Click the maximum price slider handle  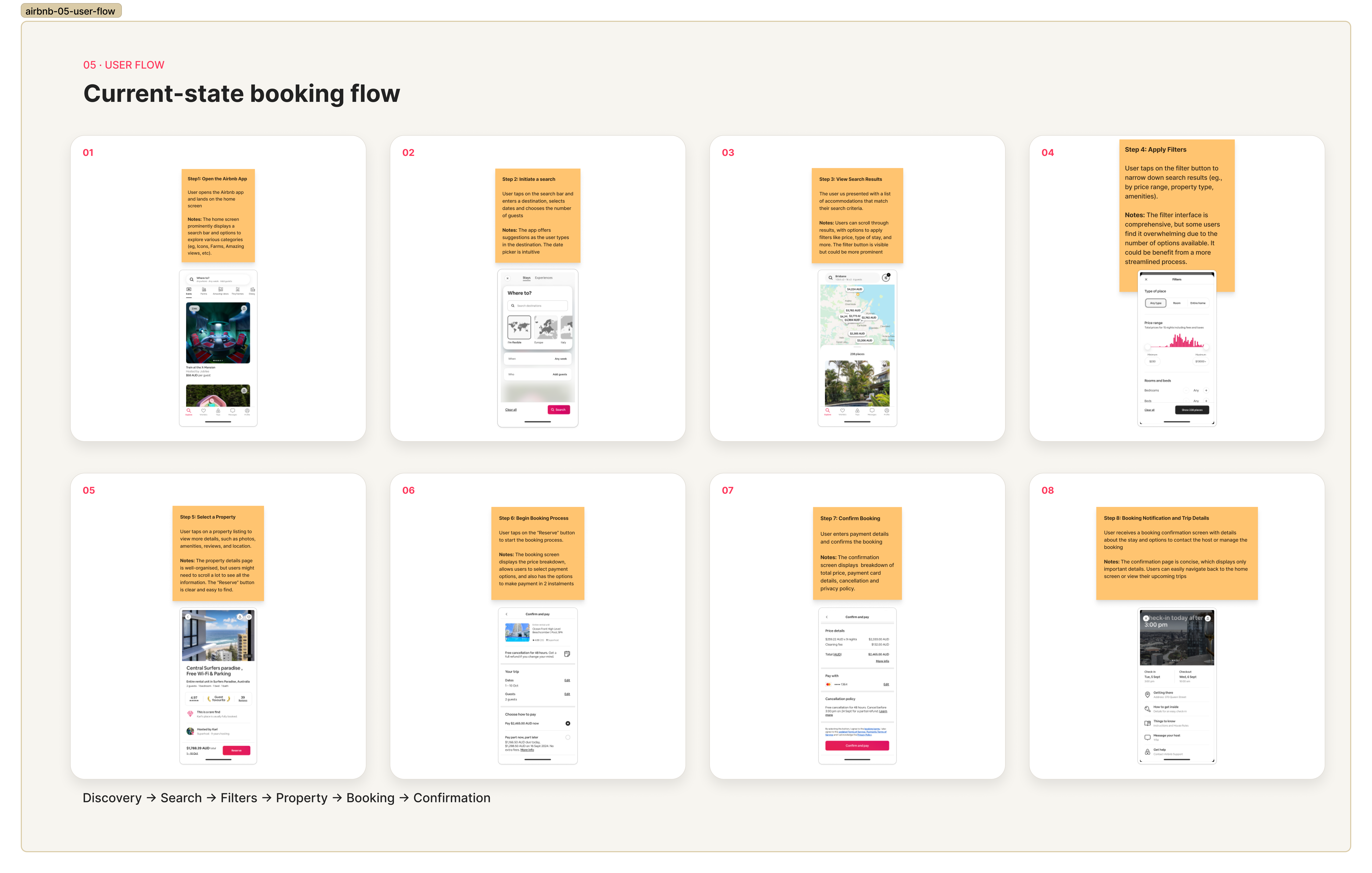pos(1206,347)
